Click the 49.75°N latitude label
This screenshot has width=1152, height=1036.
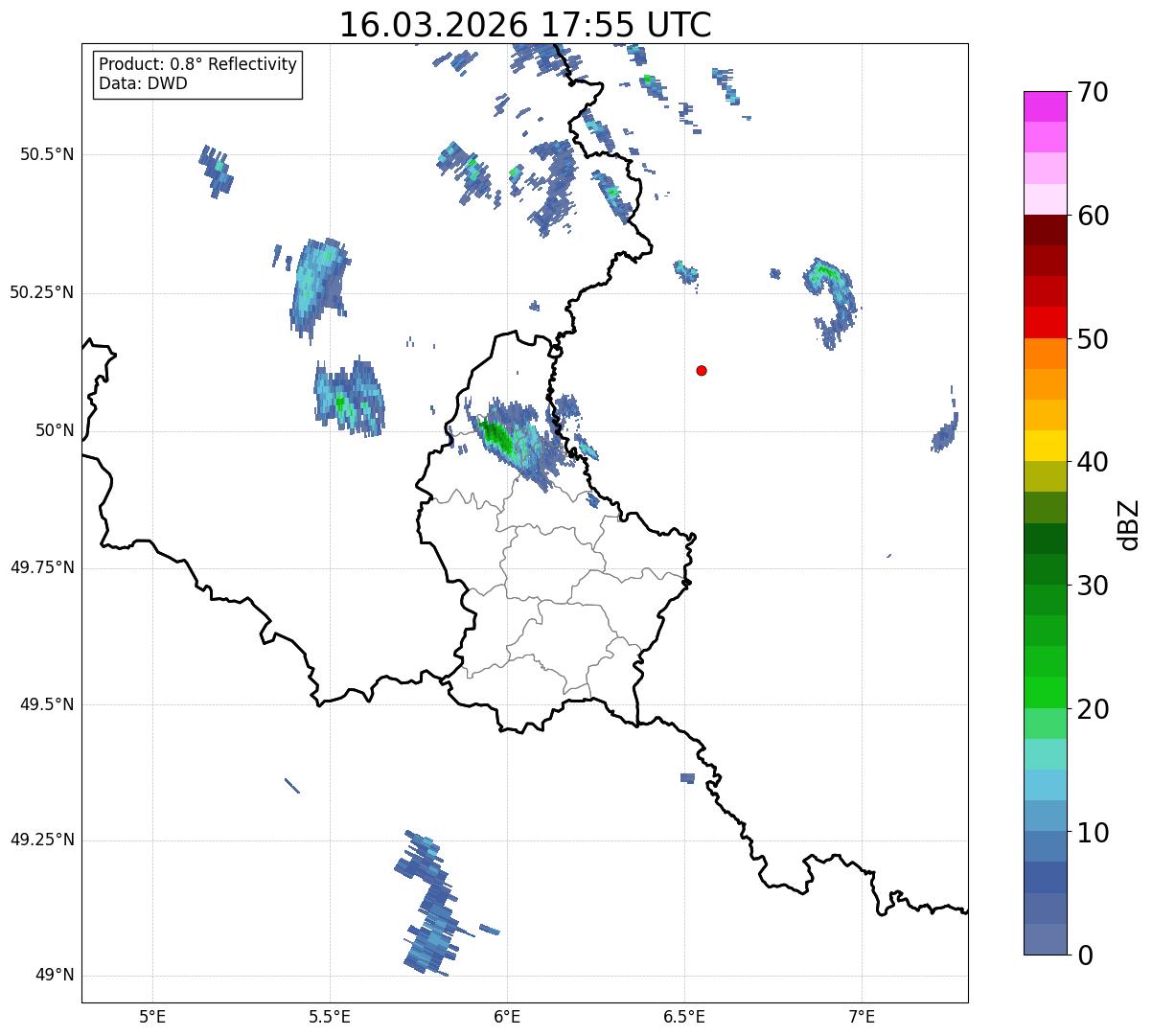click(x=42, y=567)
